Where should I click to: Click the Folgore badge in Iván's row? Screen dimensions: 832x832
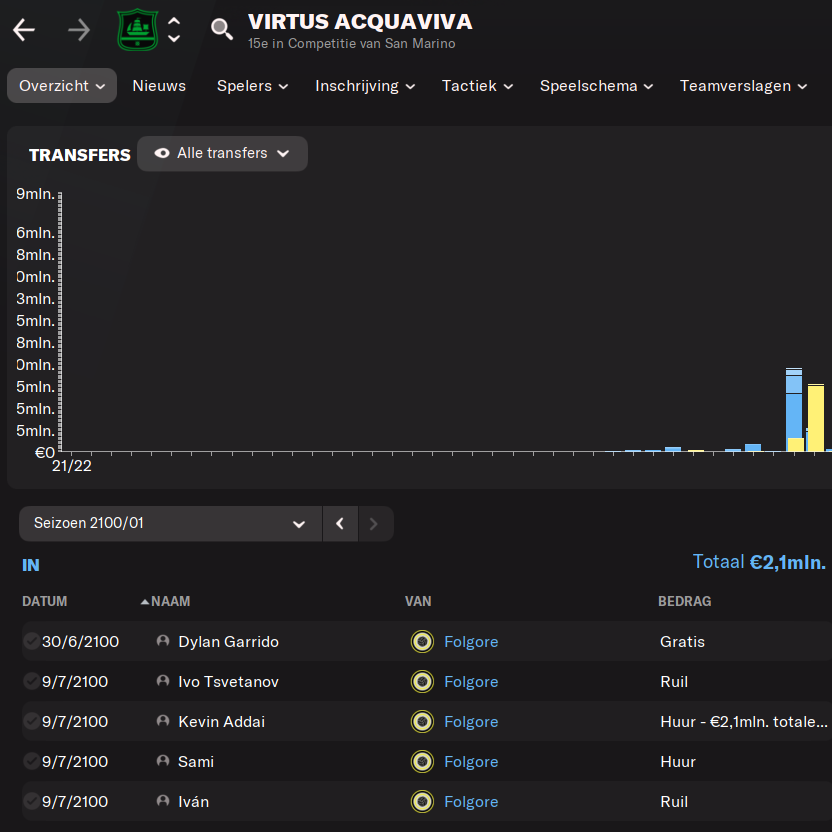[422, 801]
